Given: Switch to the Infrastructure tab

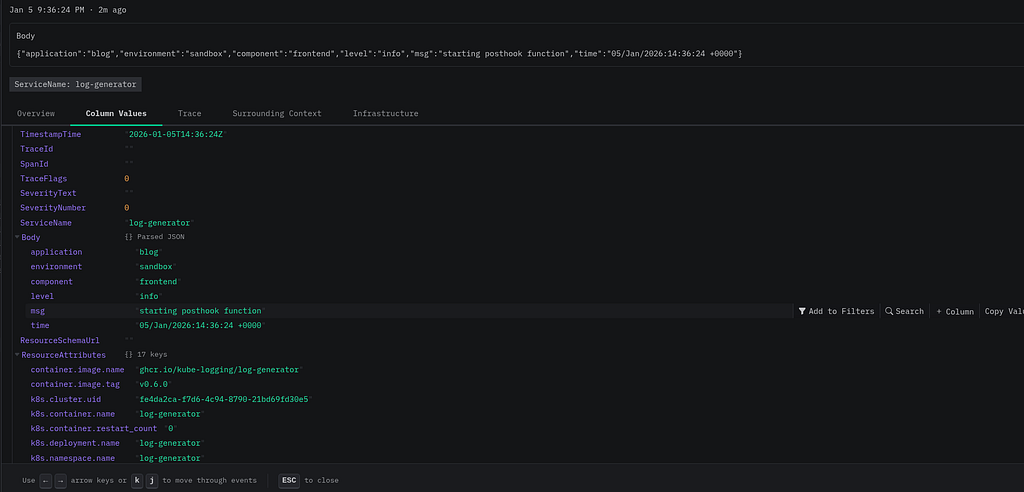Looking at the screenshot, I should [385, 113].
